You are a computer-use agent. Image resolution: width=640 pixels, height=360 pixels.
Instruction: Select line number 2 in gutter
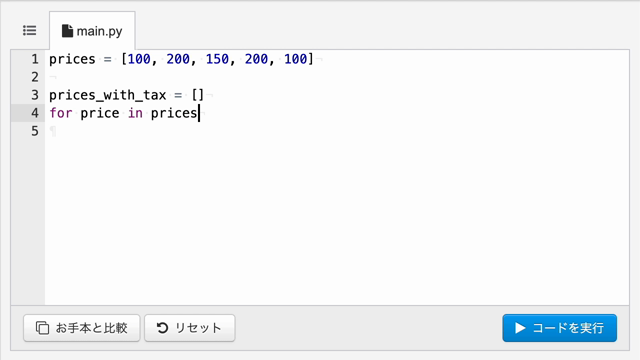click(35, 77)
